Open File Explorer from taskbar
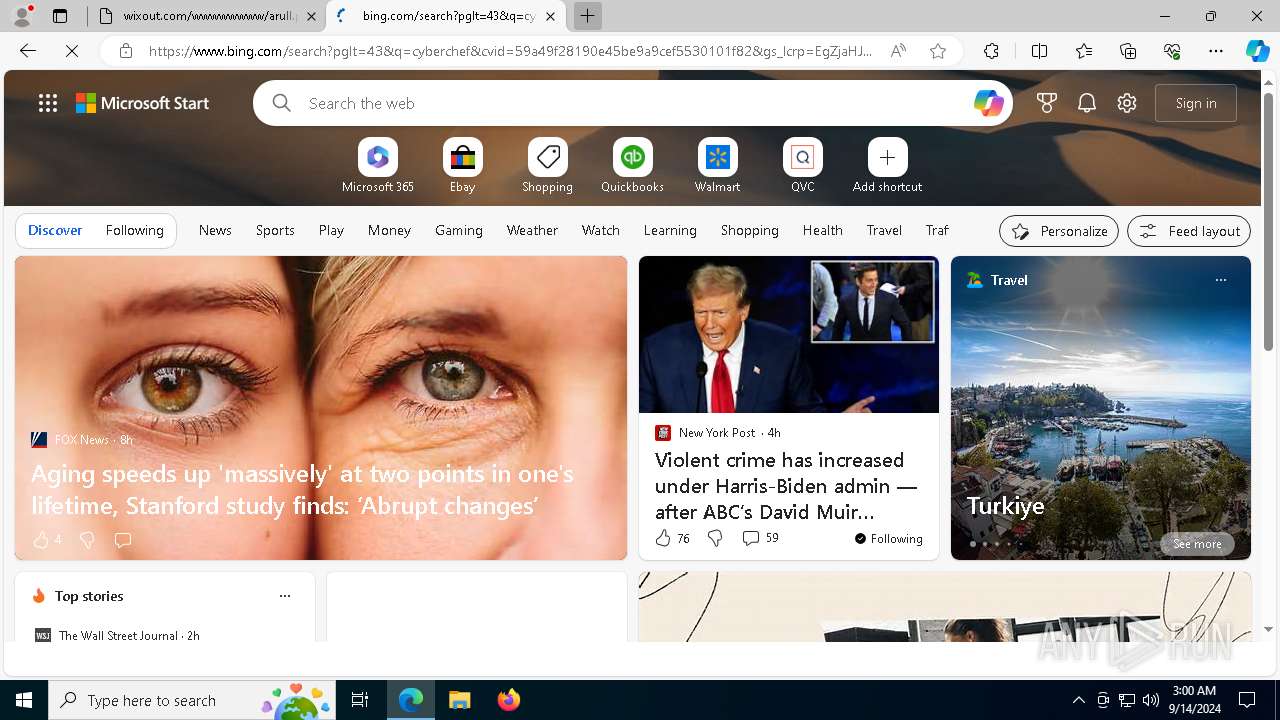 [x=459, y=700]
